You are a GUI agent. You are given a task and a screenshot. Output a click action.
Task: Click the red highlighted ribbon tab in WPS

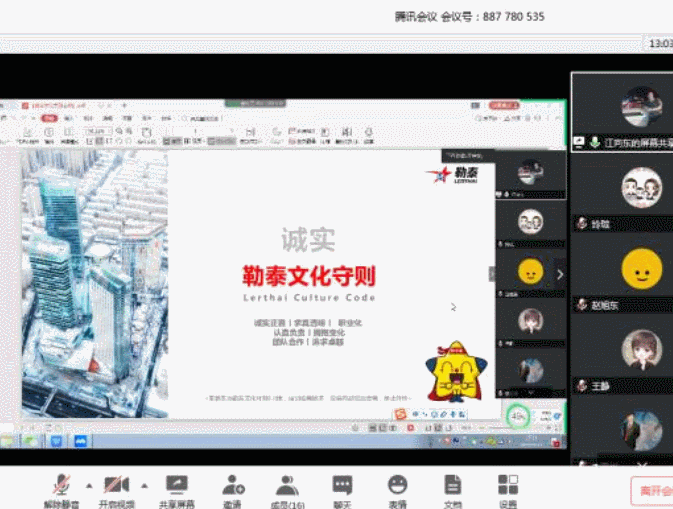pos(49,118)
